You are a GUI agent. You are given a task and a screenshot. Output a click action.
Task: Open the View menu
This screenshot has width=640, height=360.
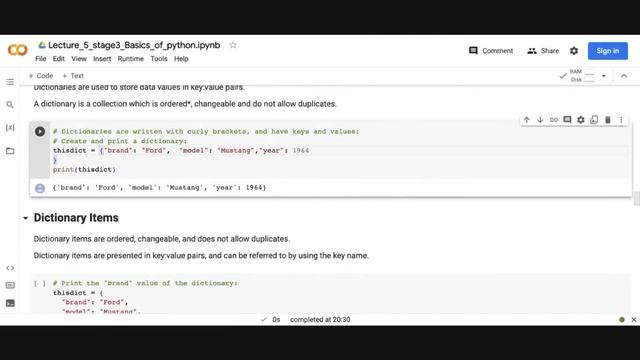click(x=79, y=59)
